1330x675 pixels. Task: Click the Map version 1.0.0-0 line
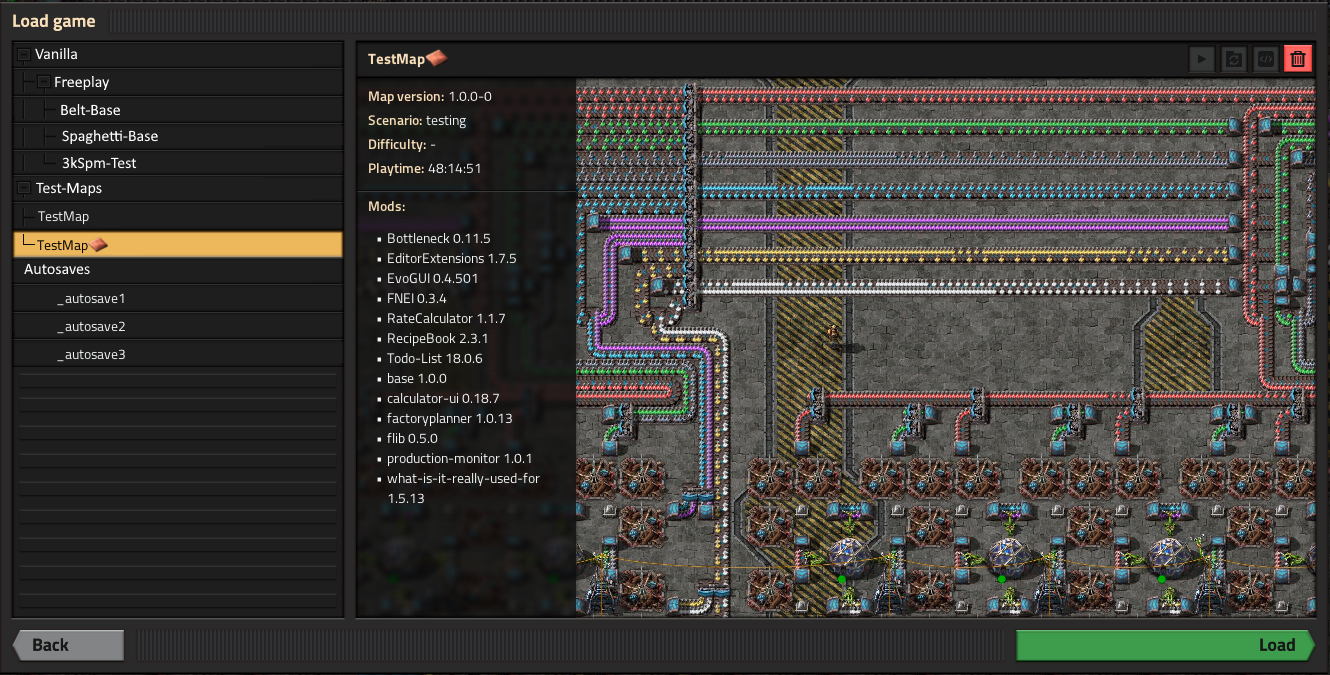(x=430, y=96)
